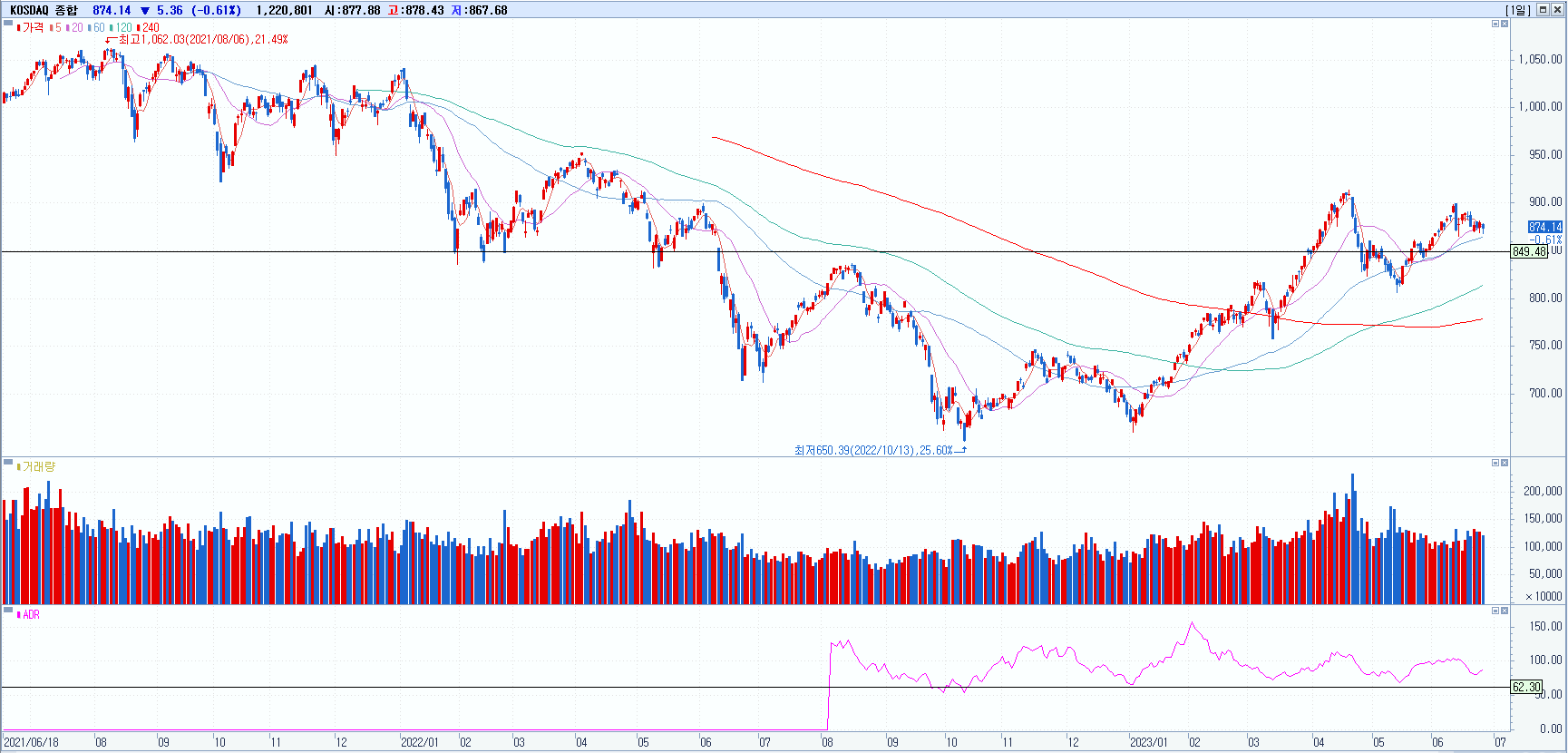Viewport: 1568px width, 753px height.
Task: Click the 874.14 current price axis tag
Action: (x=1545, y=227)
